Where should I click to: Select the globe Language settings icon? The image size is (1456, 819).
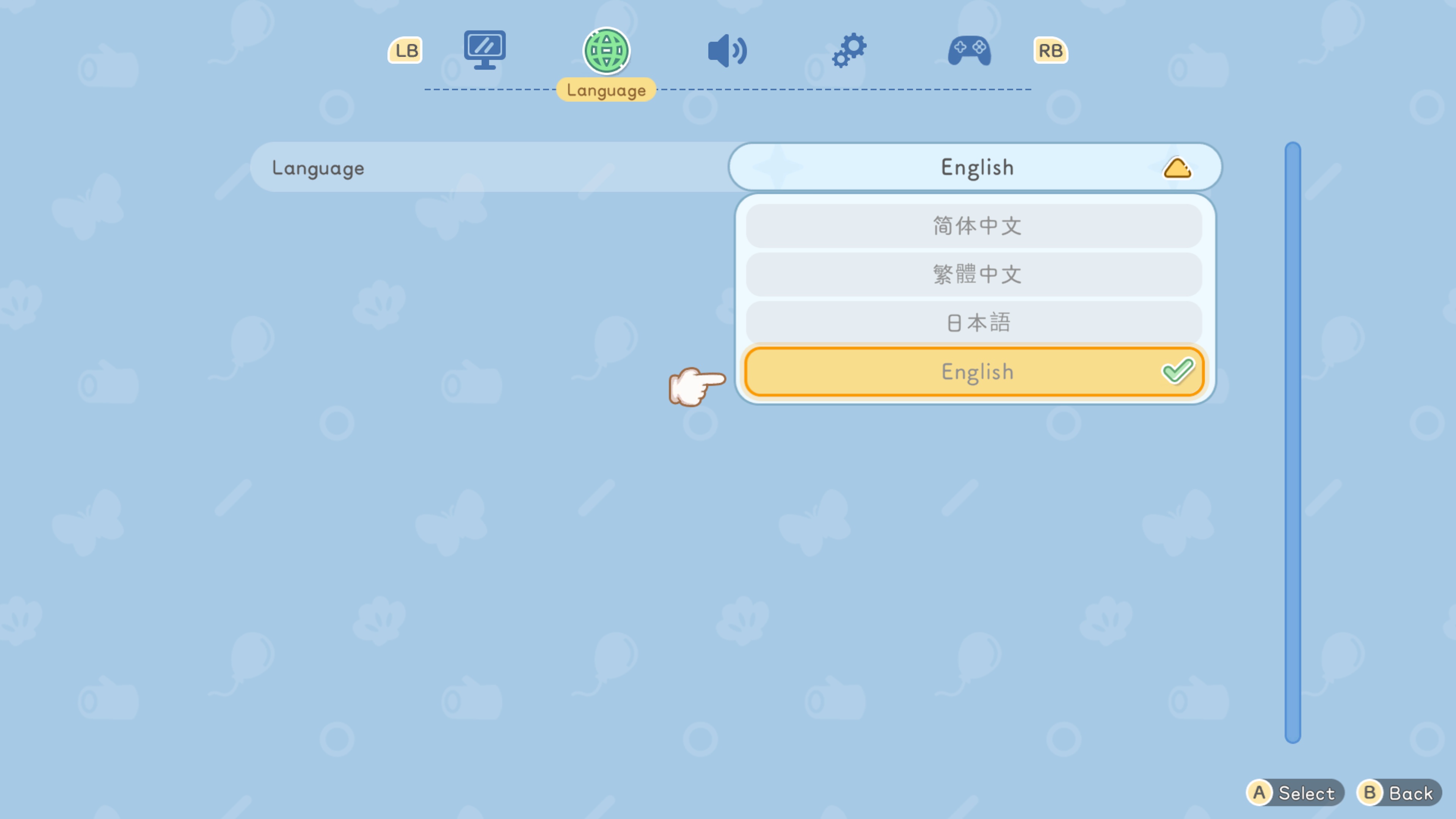607,51
